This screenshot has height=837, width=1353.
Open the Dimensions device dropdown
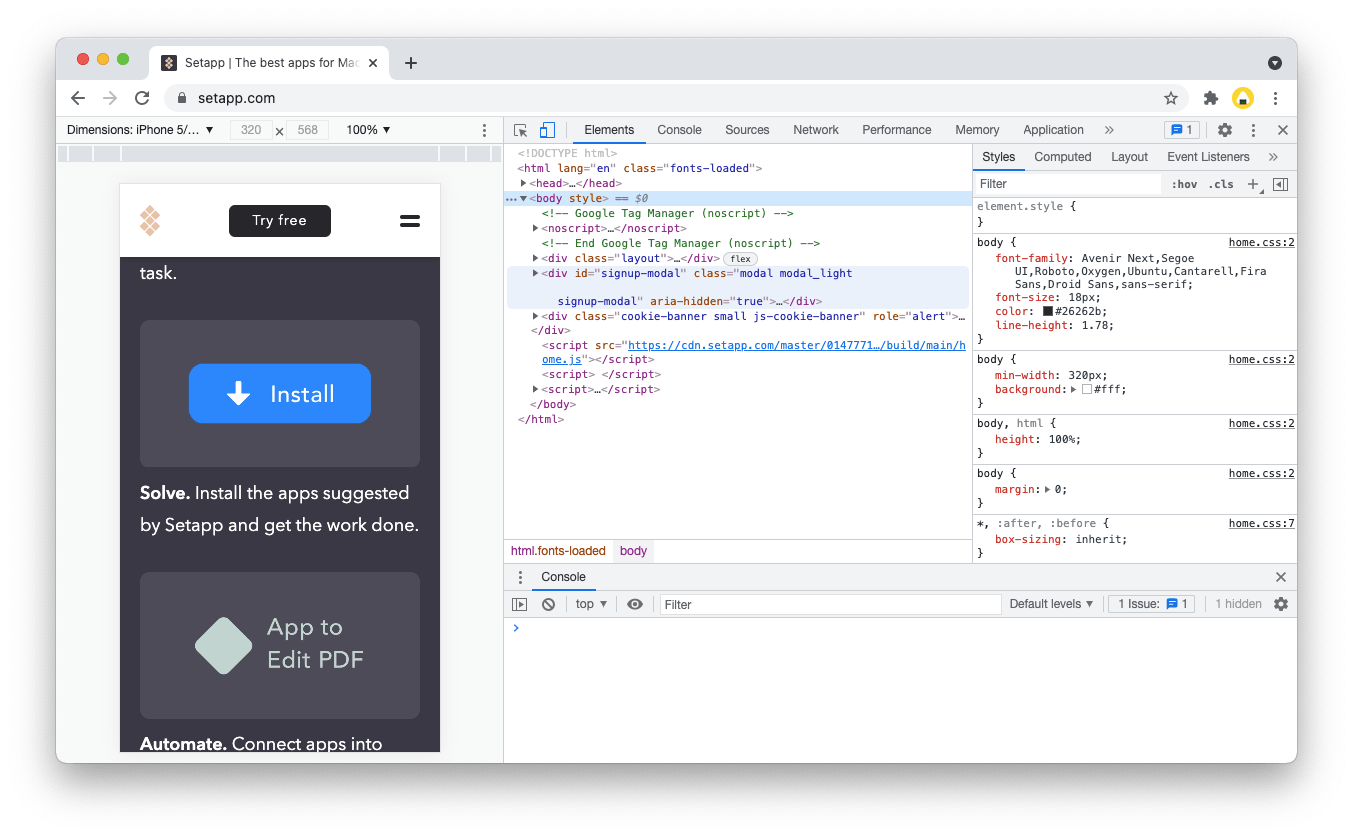140,130
